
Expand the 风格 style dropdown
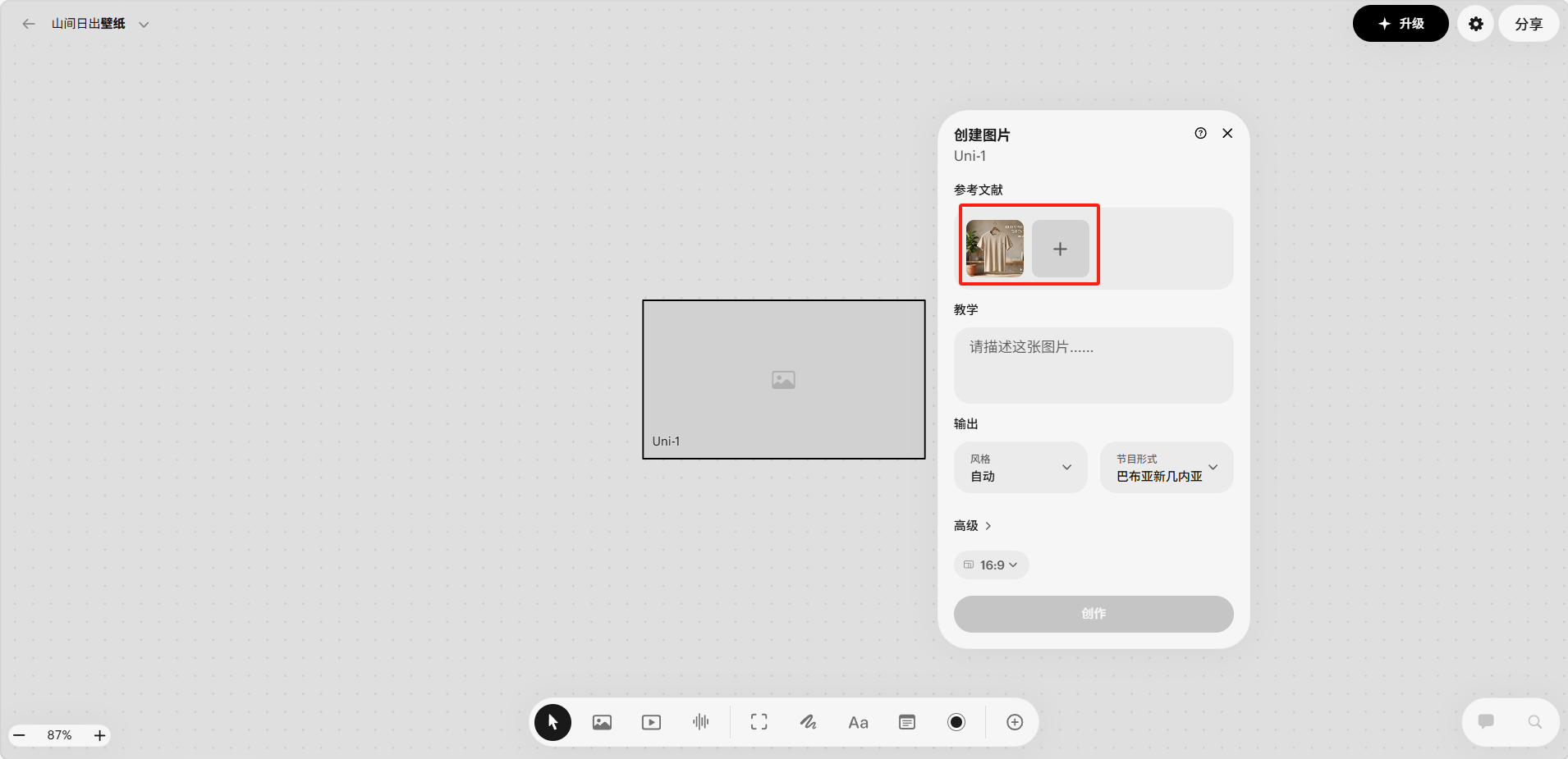pyautogui.click(x=1020, y=468)
